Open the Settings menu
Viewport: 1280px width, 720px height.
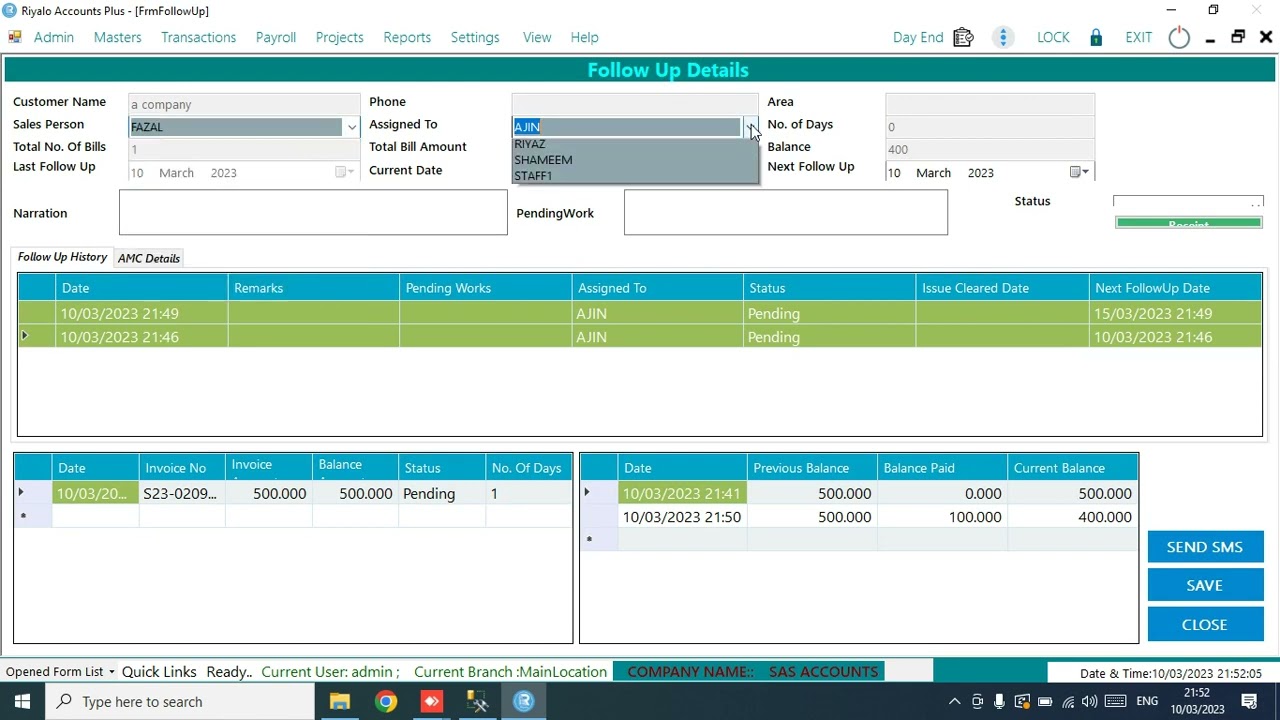point(475,37)
